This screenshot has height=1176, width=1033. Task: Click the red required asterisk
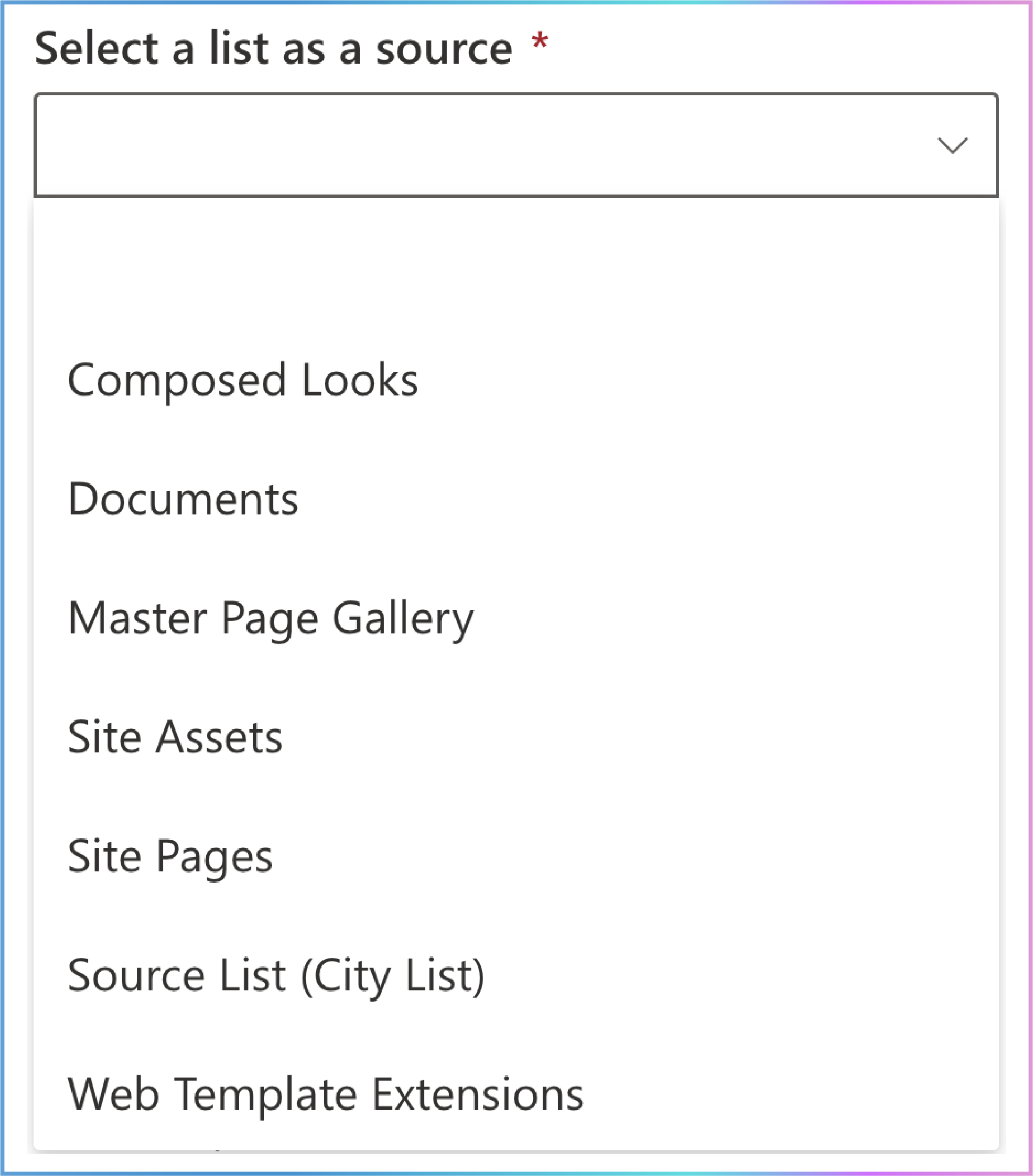(539, 41)
